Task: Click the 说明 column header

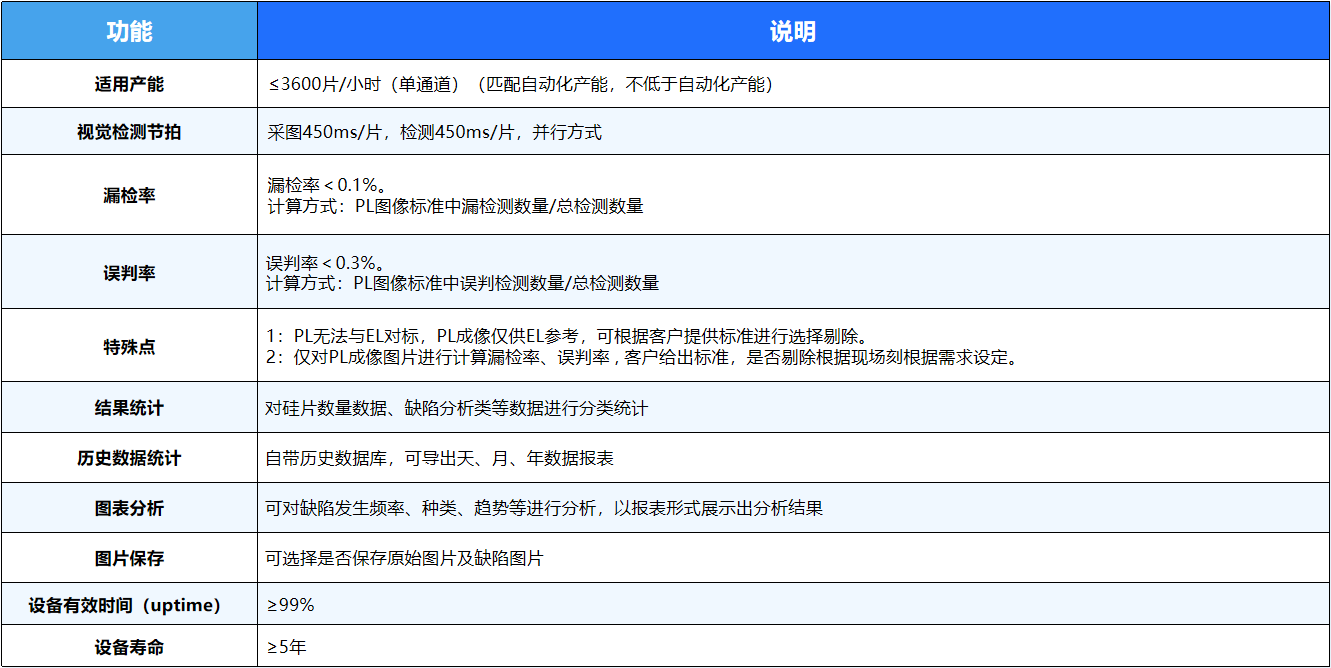Action: [x=792, y=31]
